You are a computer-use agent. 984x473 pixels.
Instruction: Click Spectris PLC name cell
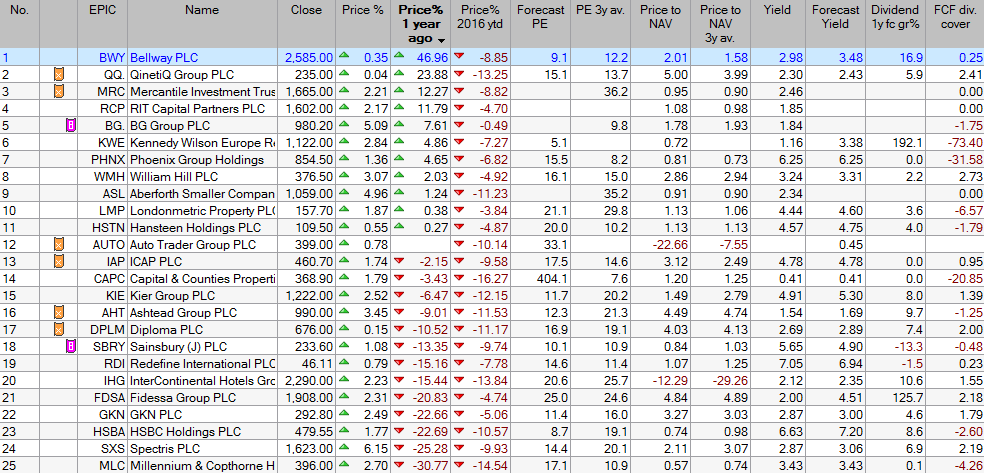click(x=164, y=449)
